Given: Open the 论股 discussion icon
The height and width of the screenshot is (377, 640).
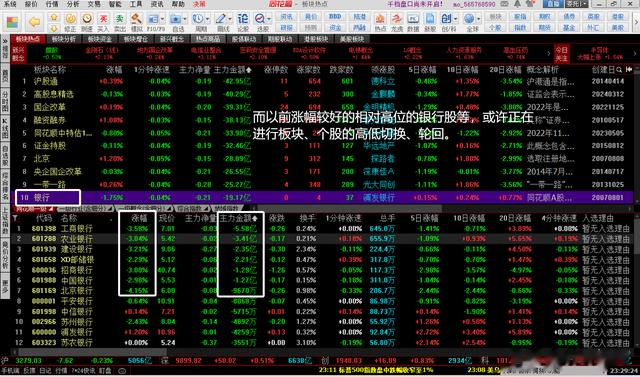Looking at the screenshot, I should [x=243, y=22].
